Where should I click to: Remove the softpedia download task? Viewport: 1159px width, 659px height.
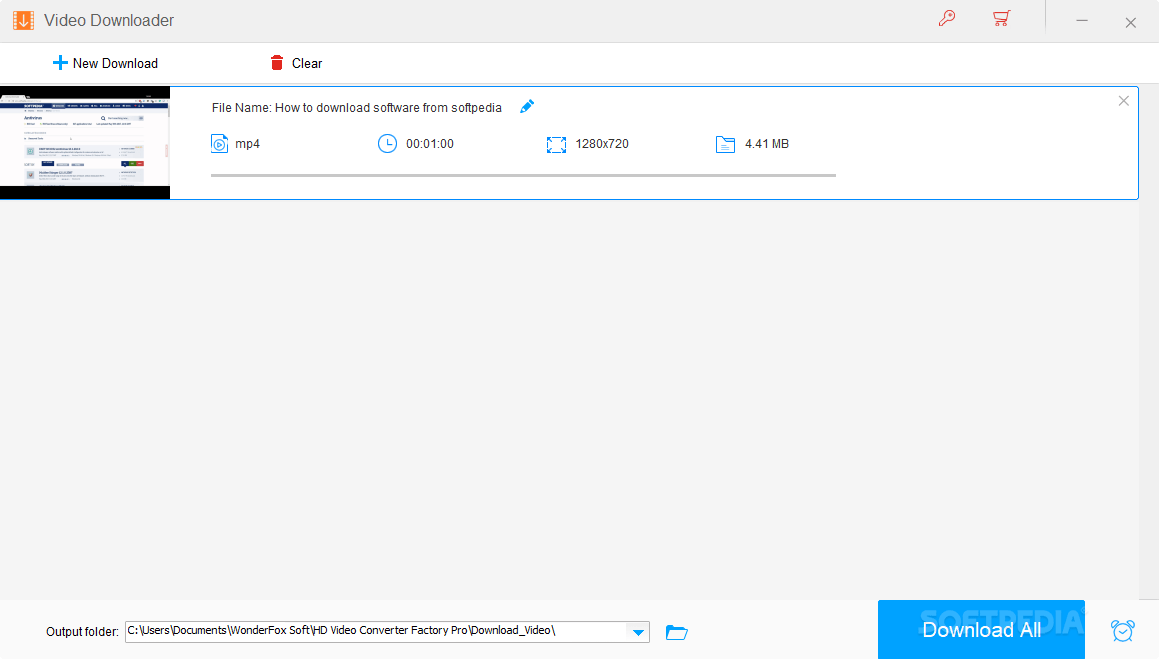(1123, 100)
